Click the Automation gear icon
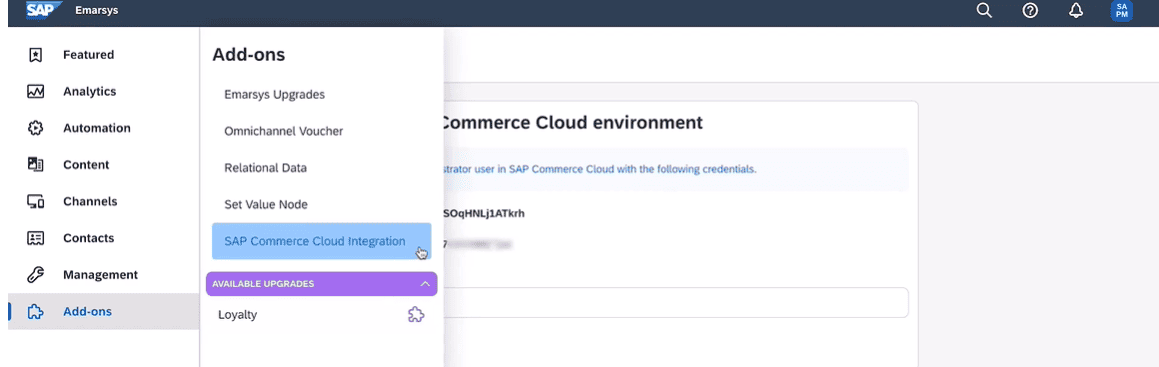Viewport: 1159px width, 367px height. click(x=35, y=128)
